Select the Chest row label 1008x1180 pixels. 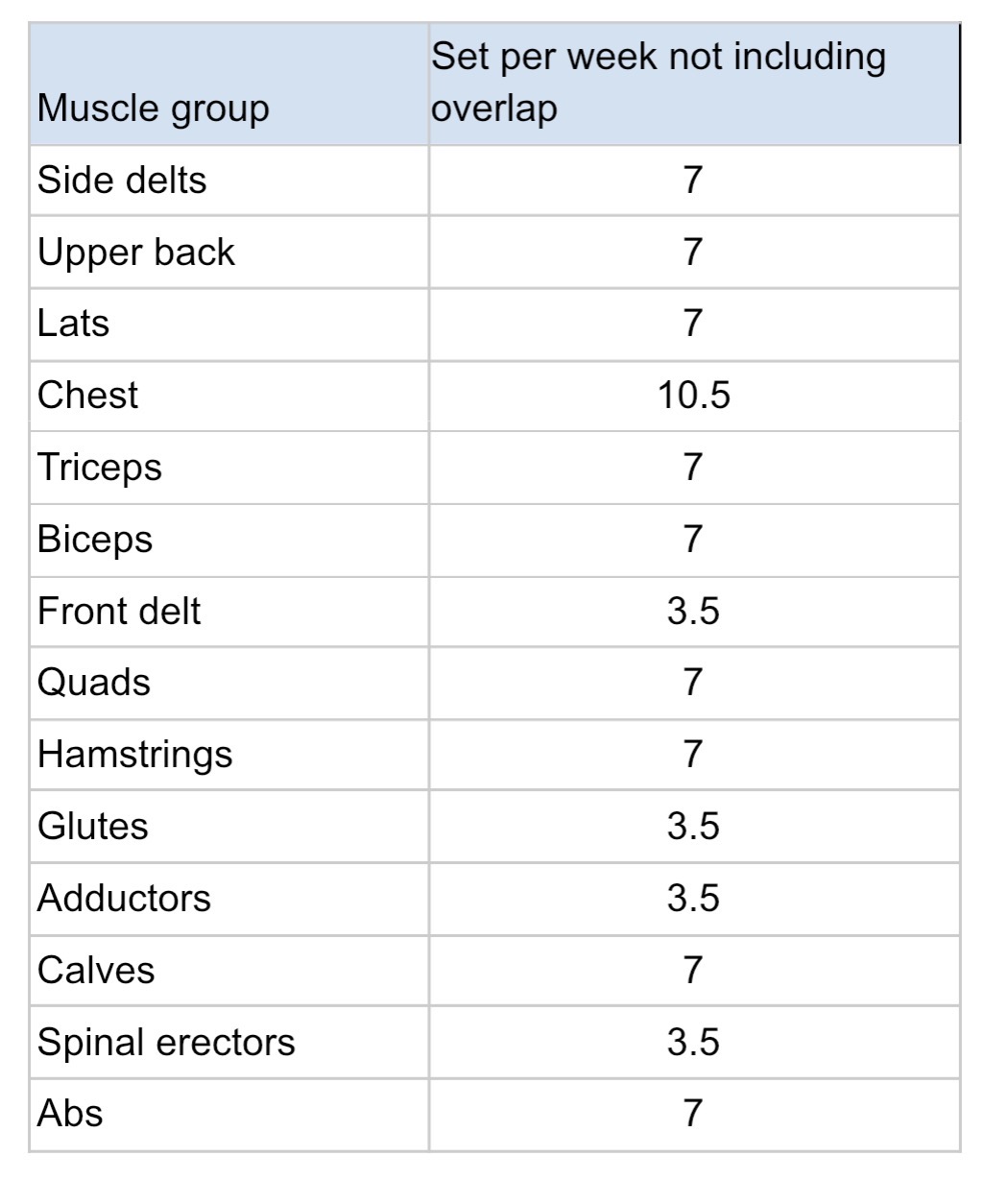pos(87,395)
